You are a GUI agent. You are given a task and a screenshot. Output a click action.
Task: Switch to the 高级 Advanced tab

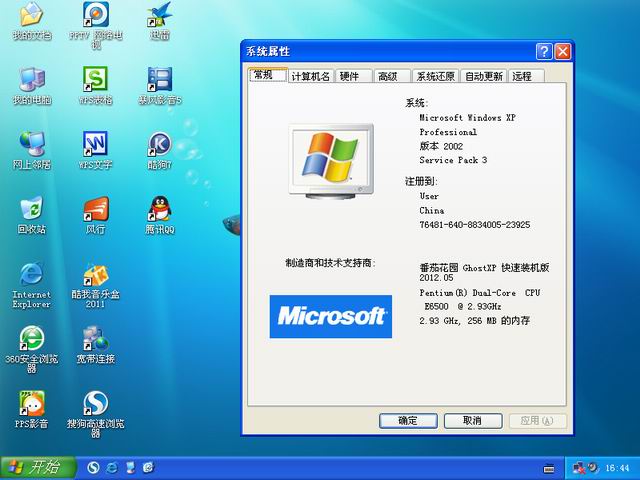(x=392, y=76)
